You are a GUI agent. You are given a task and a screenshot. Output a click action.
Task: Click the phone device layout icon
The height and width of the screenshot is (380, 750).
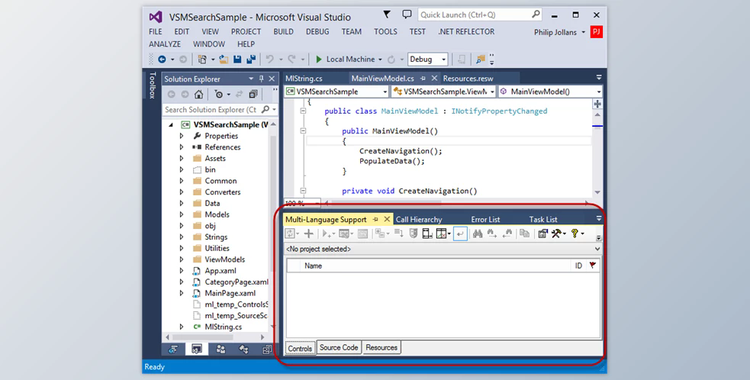tap(427, 234)
